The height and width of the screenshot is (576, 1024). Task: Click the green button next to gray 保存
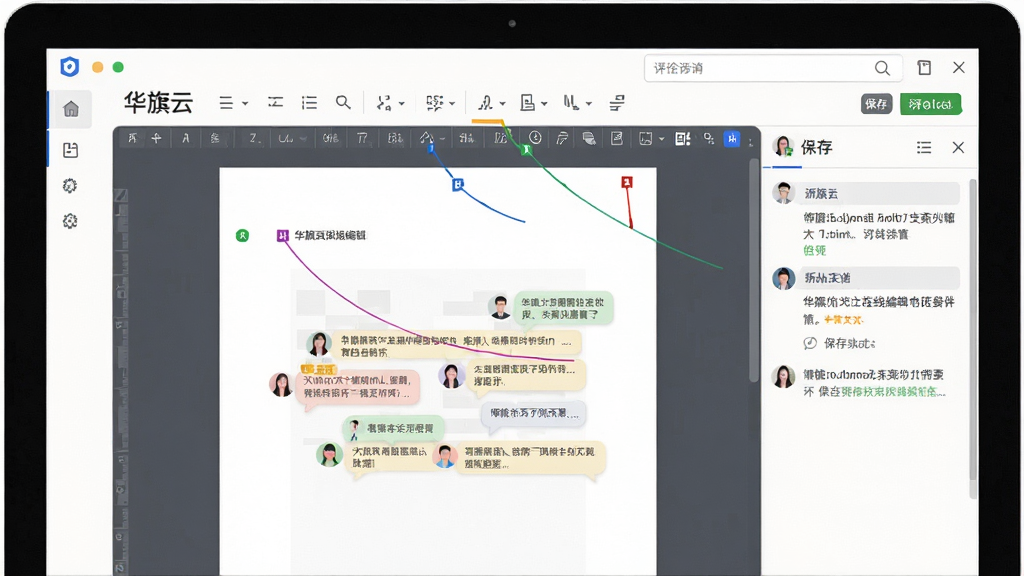coord(930,104)
